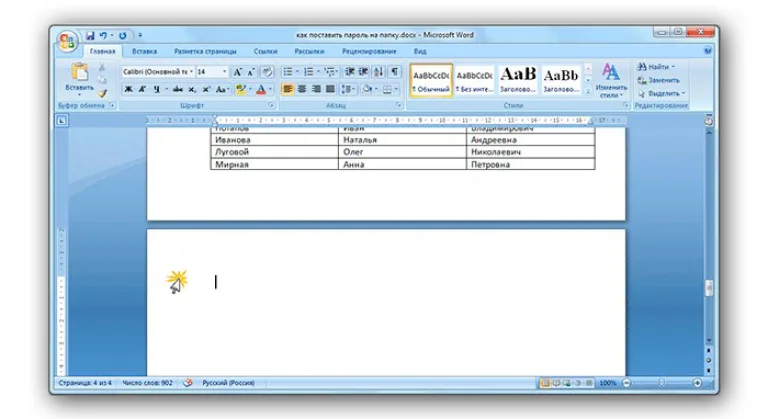Cut selection with the scissors icon
The width and height of the screenshot is (768, 419).
point(102,68)
